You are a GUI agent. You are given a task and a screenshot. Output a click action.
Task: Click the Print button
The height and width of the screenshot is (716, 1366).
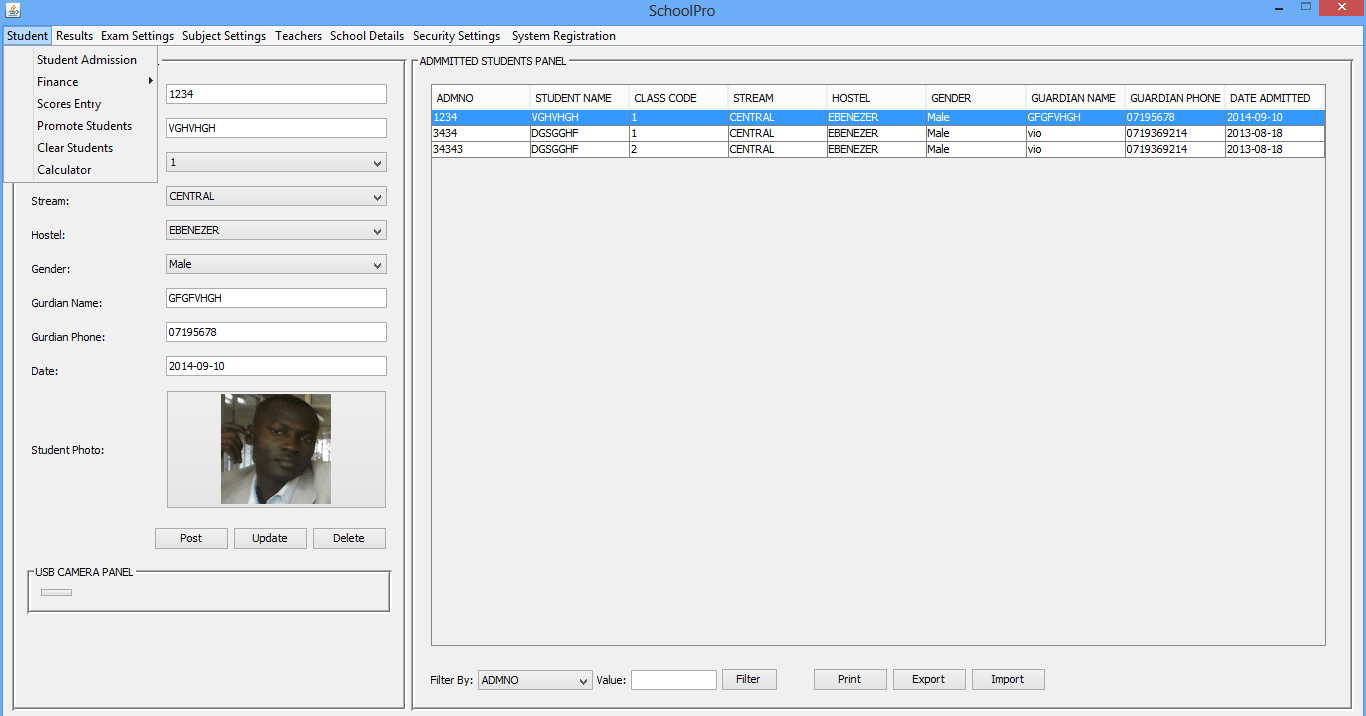click(850, 680)
